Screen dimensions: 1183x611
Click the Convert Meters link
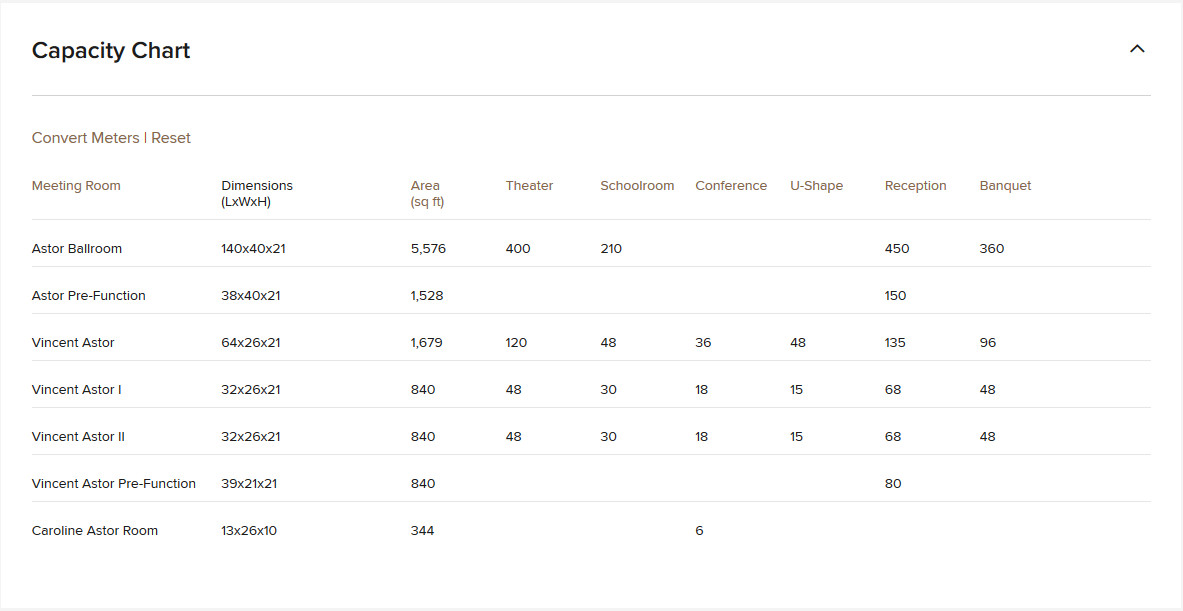pyautogui.click(x=85, y=138)
